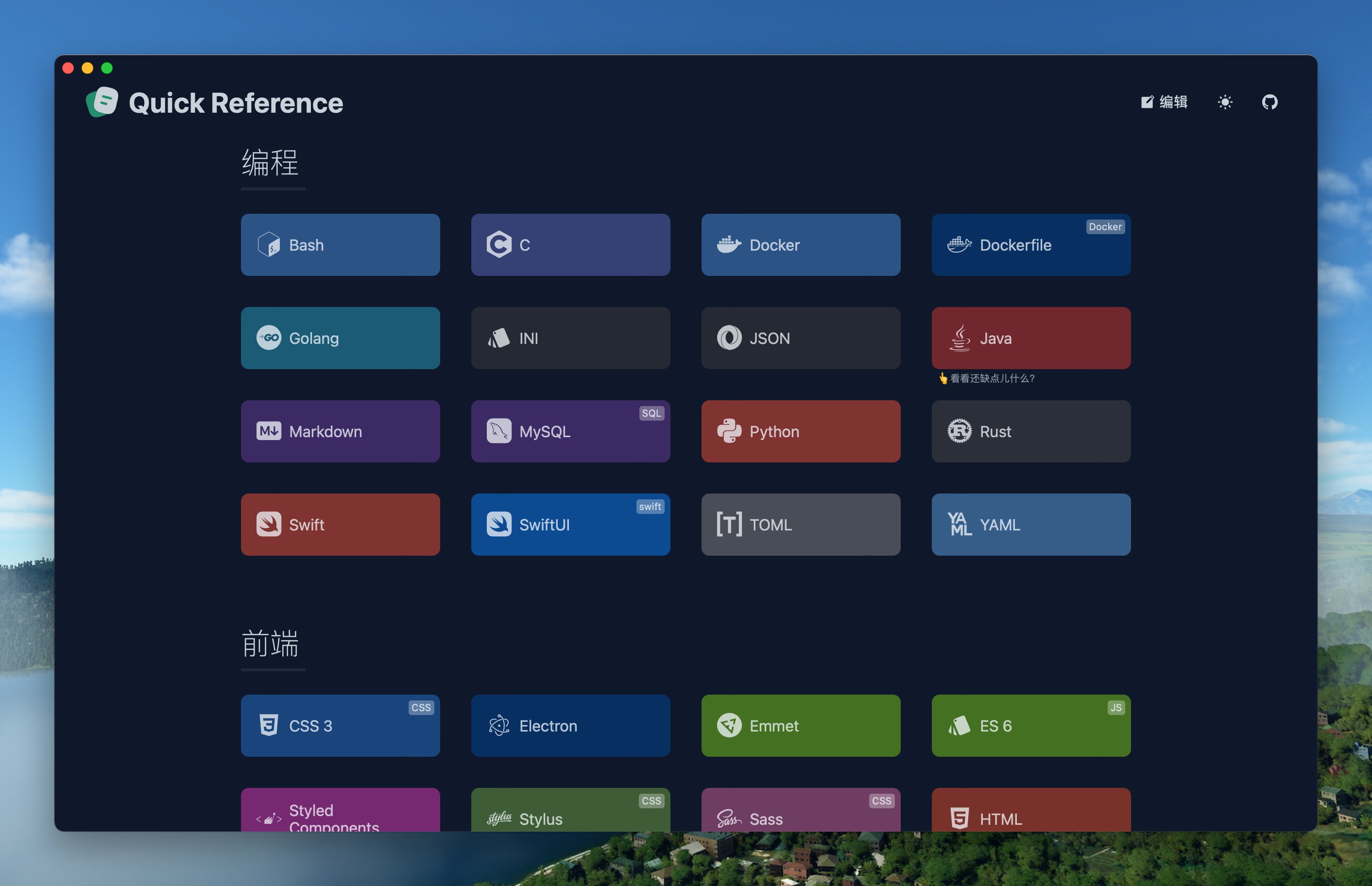Click the SwiftUI bird icon
Image resolution: width=1372 pixels, height=886 pixels.
[x=499, y=524]
